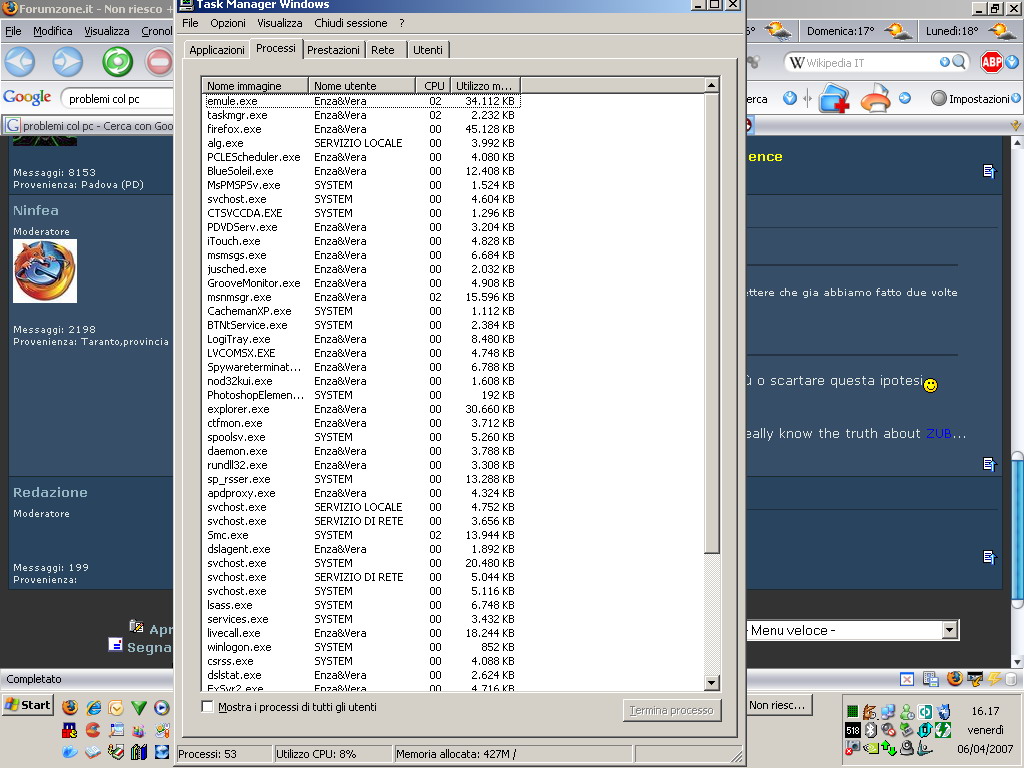Sort by Utilizzo memoria column header
Viewport: 1024px width, 768px height.
(485, 86)
